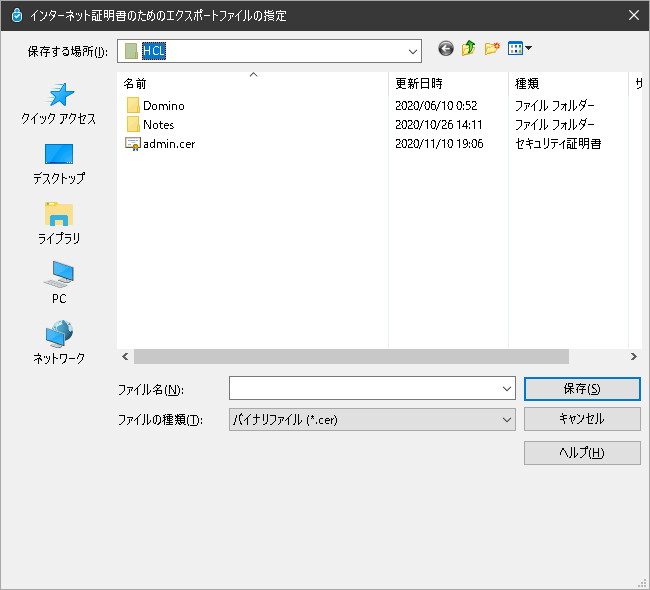Open Network in the sidebar
This screenshot has width=650, height=590.
58,342
